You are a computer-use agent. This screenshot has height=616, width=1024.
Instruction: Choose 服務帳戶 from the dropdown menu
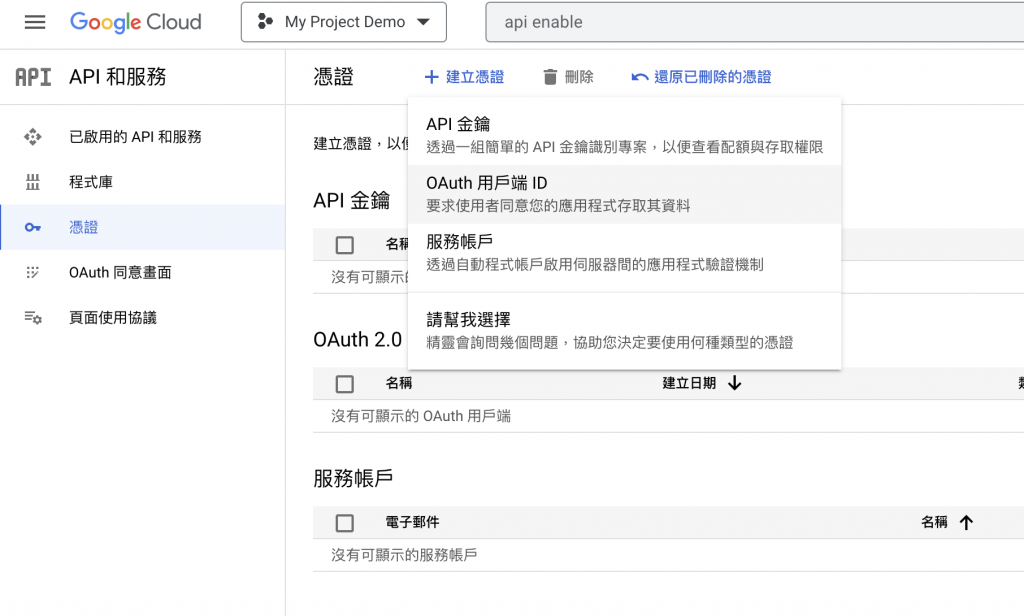point(624,253)
